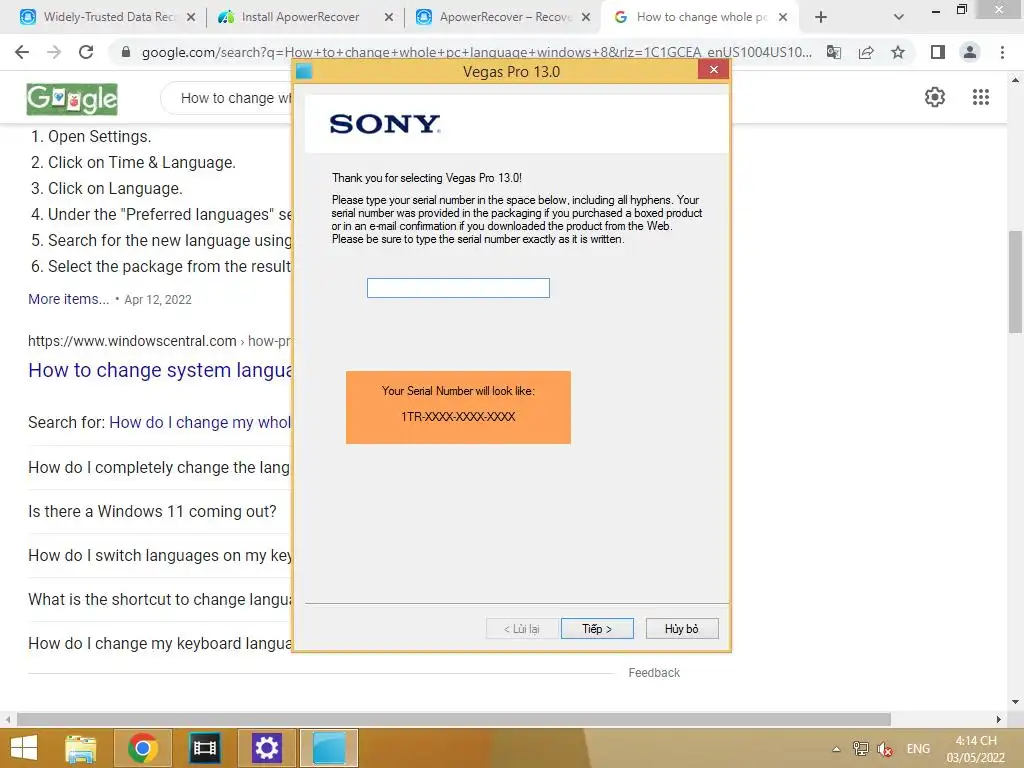Viewport: 1024px width, 768px height.
Task: Click the More items... link
Action: pos(69,299)
